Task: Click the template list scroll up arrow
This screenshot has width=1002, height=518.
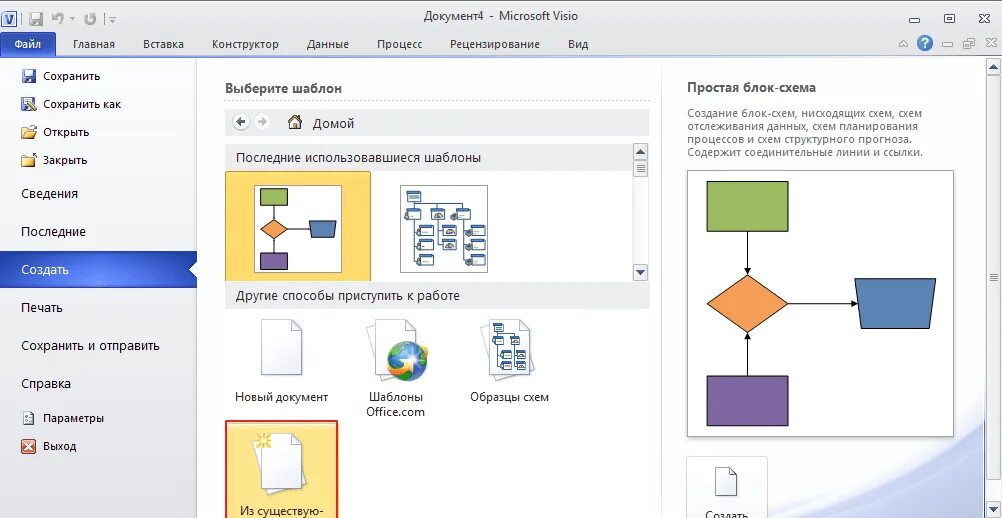Action: coord(640,152)
